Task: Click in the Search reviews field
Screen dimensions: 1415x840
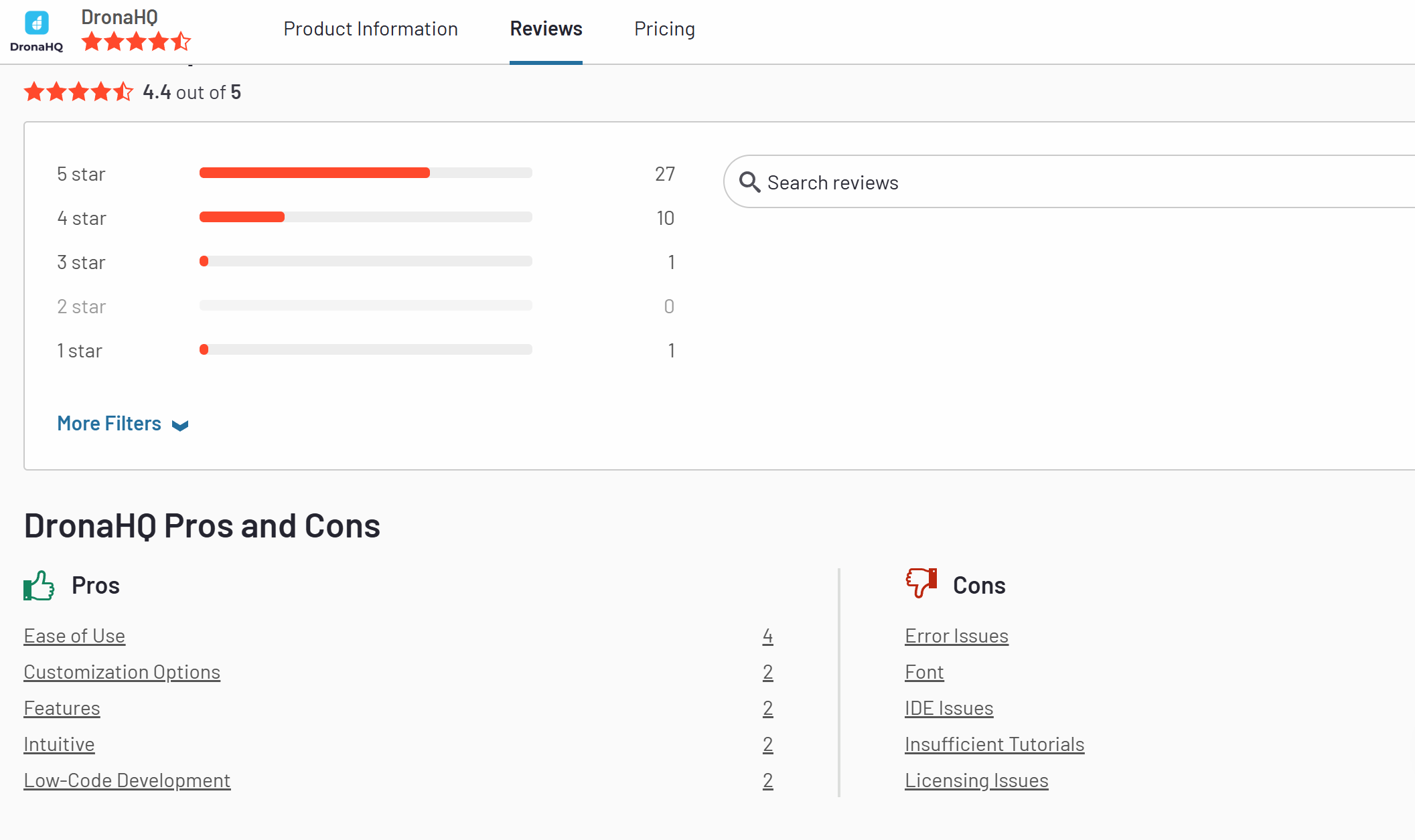Action: 1069,182
